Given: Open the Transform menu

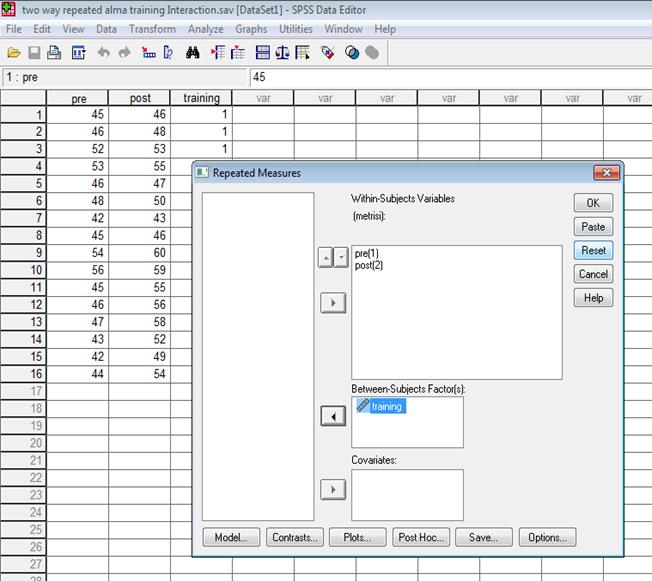Looking at the screenshot, I should pyautogui.click(x=152, y=29).
